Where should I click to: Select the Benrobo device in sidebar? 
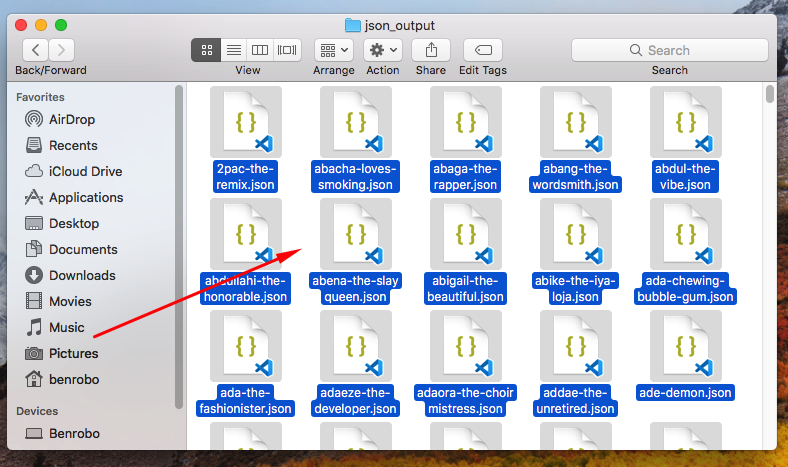tap(62, 433)
